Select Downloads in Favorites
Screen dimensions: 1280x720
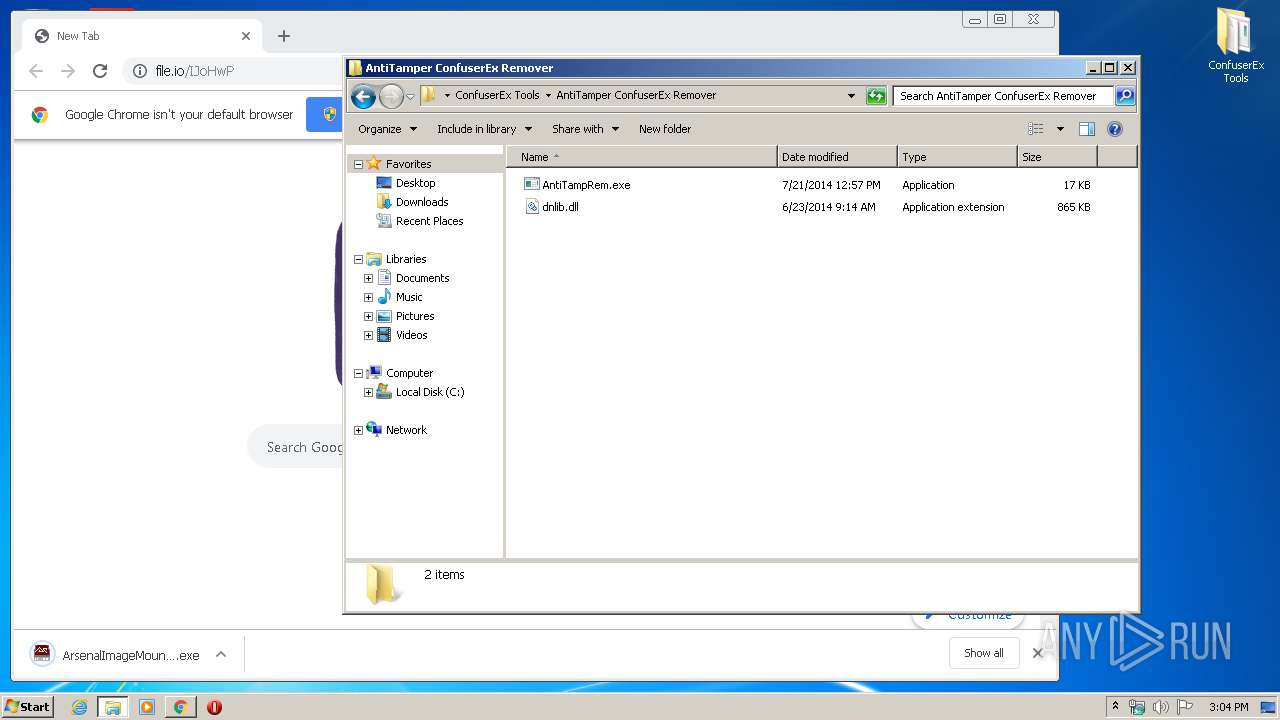421,202
